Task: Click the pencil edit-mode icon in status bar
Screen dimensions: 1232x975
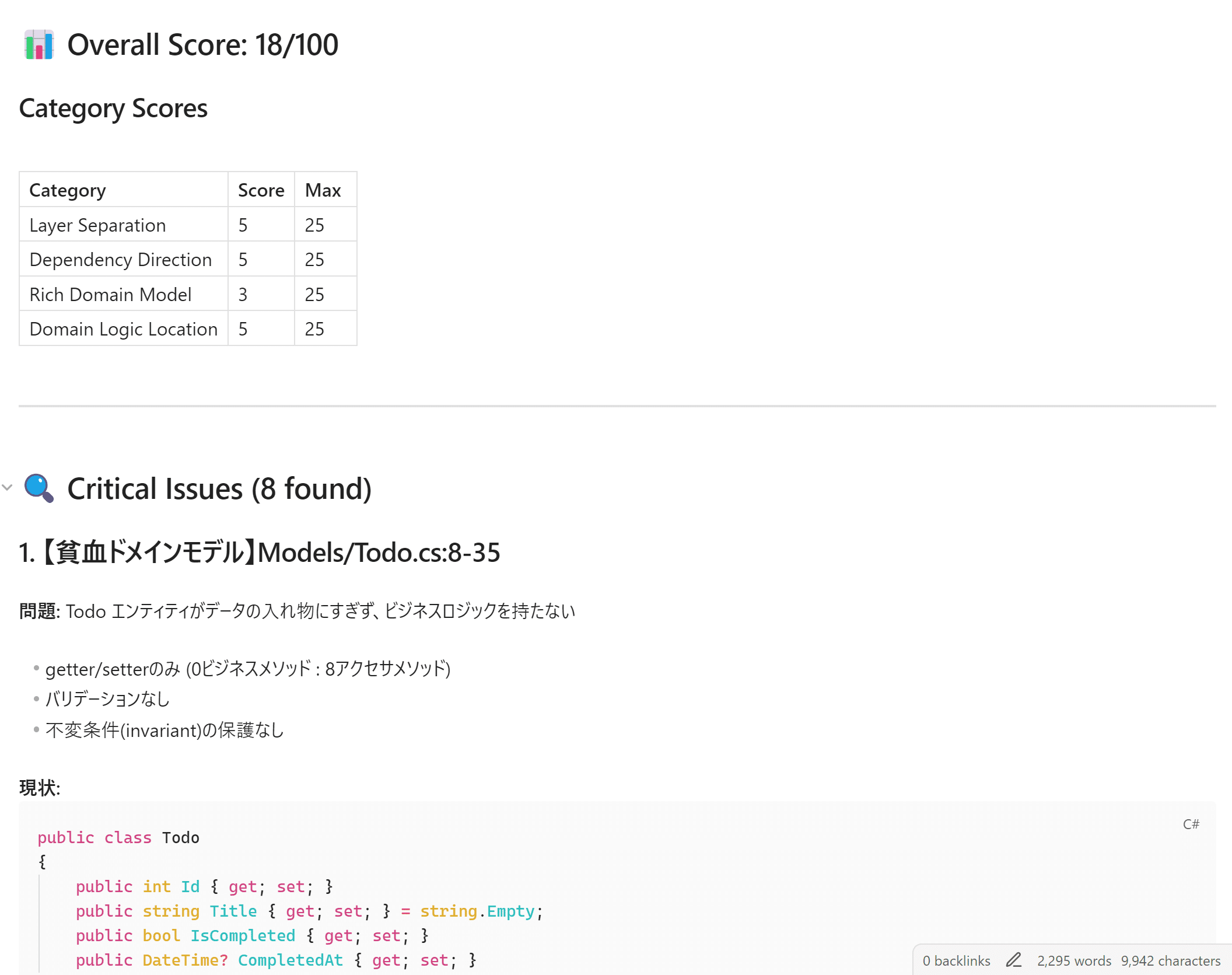Action: click(1013, 960)
